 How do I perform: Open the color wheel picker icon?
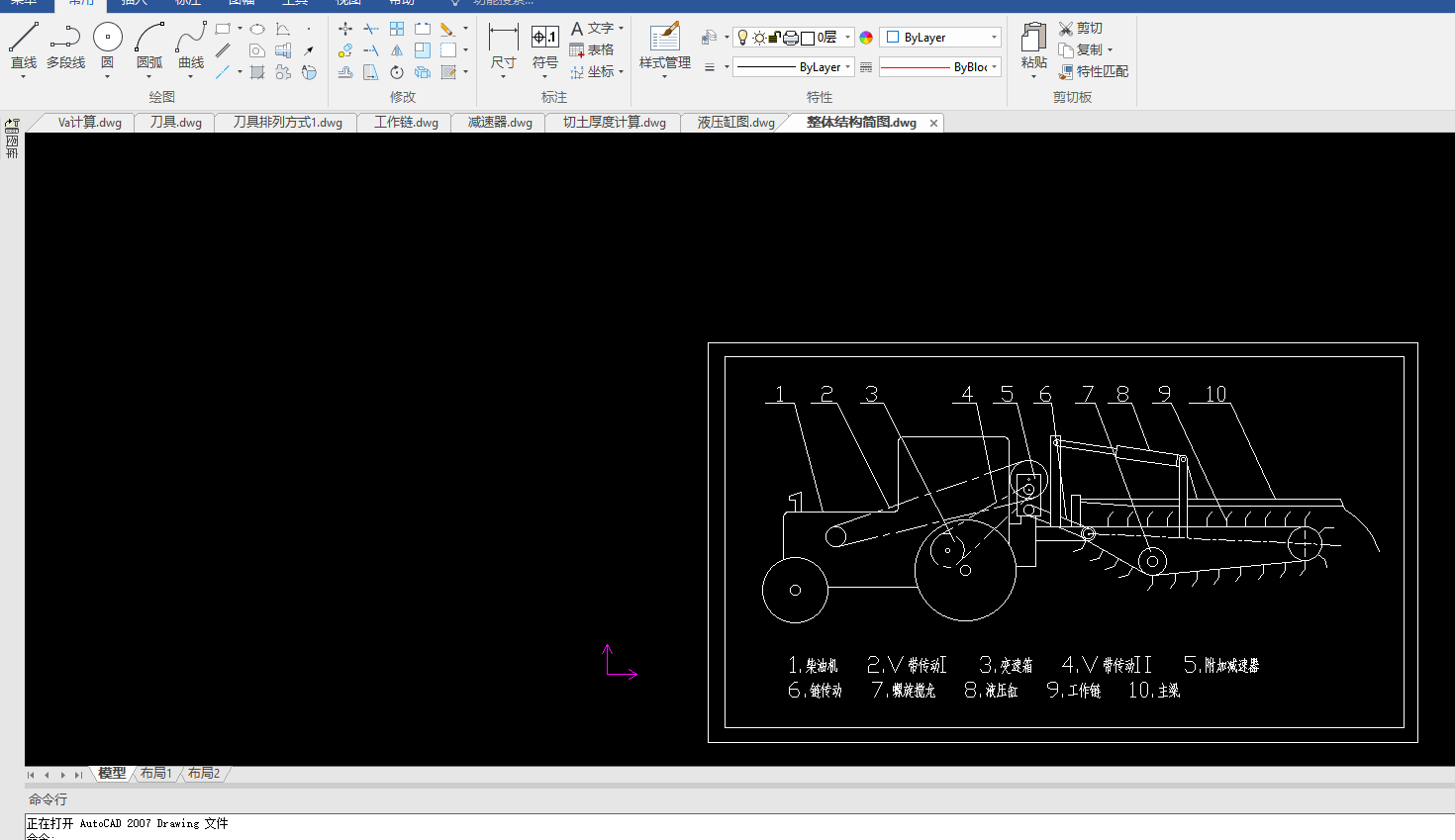866,38
